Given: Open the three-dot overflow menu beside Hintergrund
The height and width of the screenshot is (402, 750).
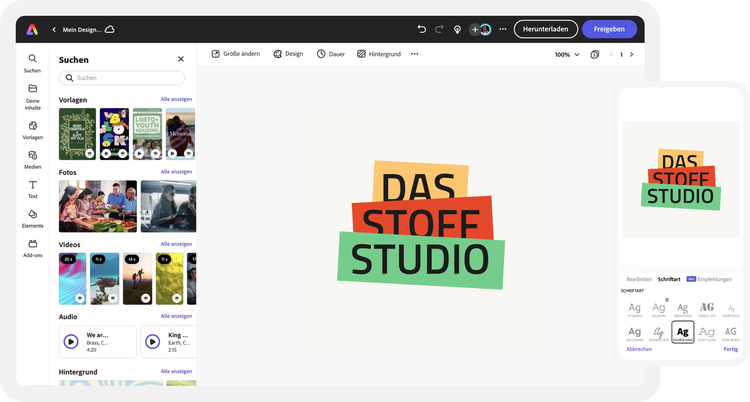Looking at the screenshot, I should [415, 54].
